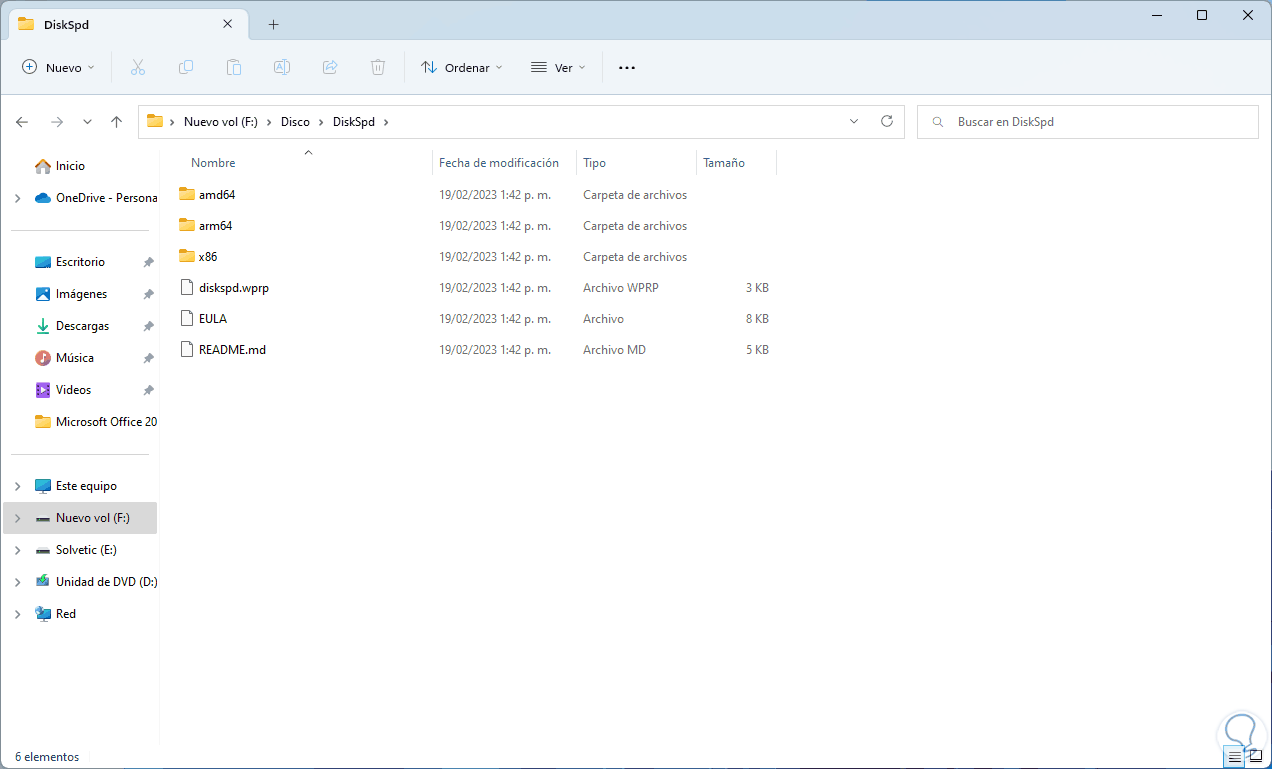Expand the address bar history dropdown
This screenshot has height=769, width=1272.
click(x=854, y=122)
